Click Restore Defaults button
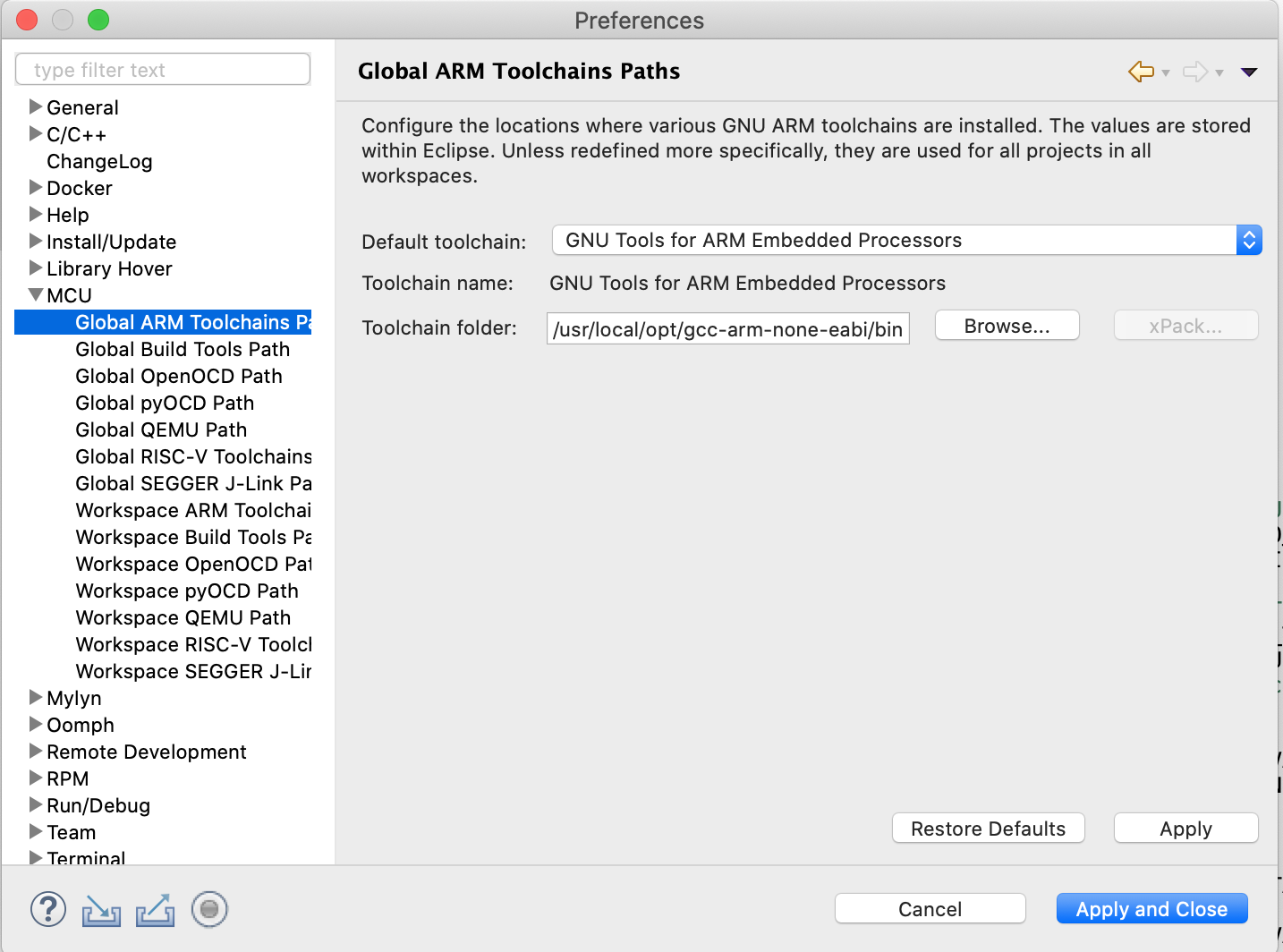This screenshot has height=952, width=1283. [989, 829]
